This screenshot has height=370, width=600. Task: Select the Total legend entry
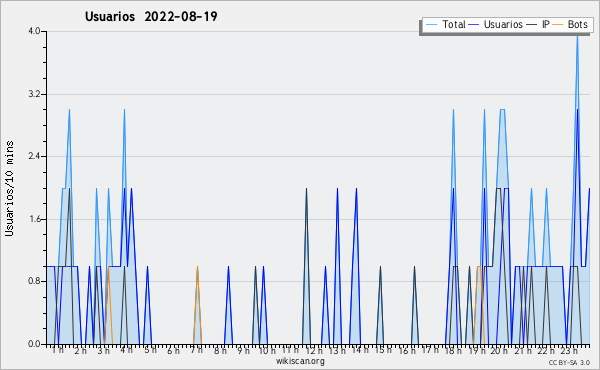[445, 24]
